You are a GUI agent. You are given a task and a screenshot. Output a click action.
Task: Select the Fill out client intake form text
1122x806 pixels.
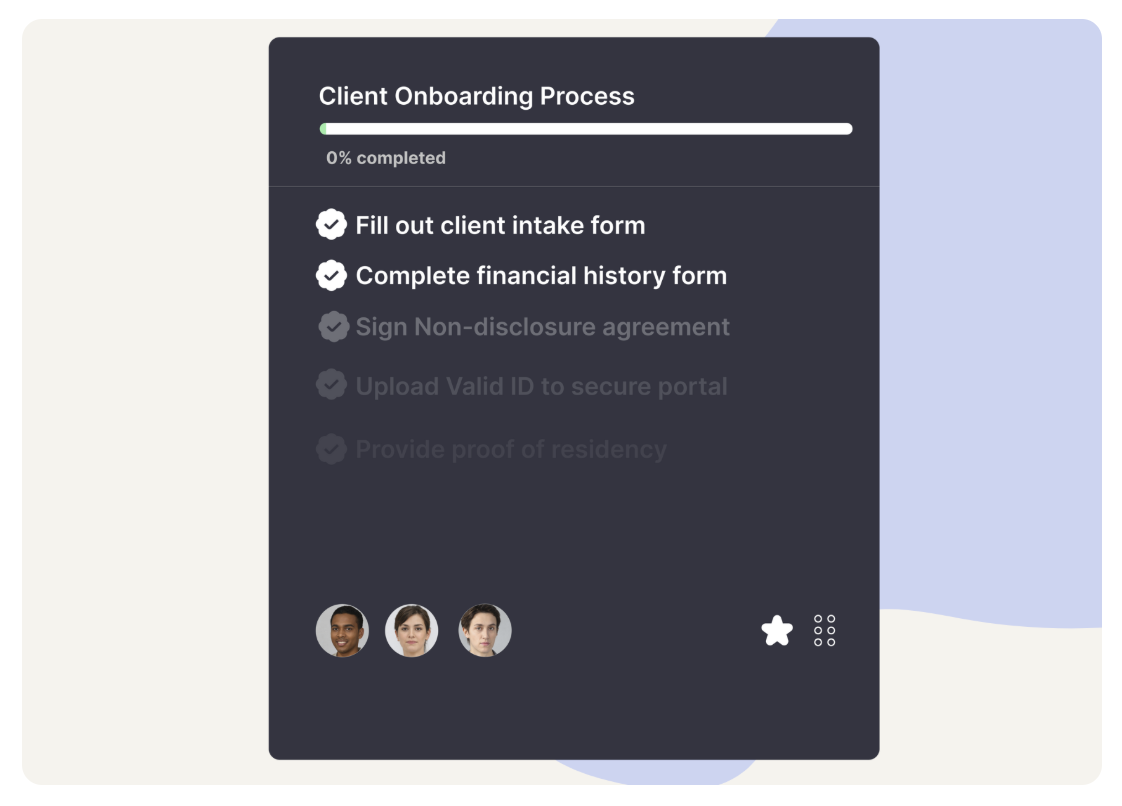[500, 225]
